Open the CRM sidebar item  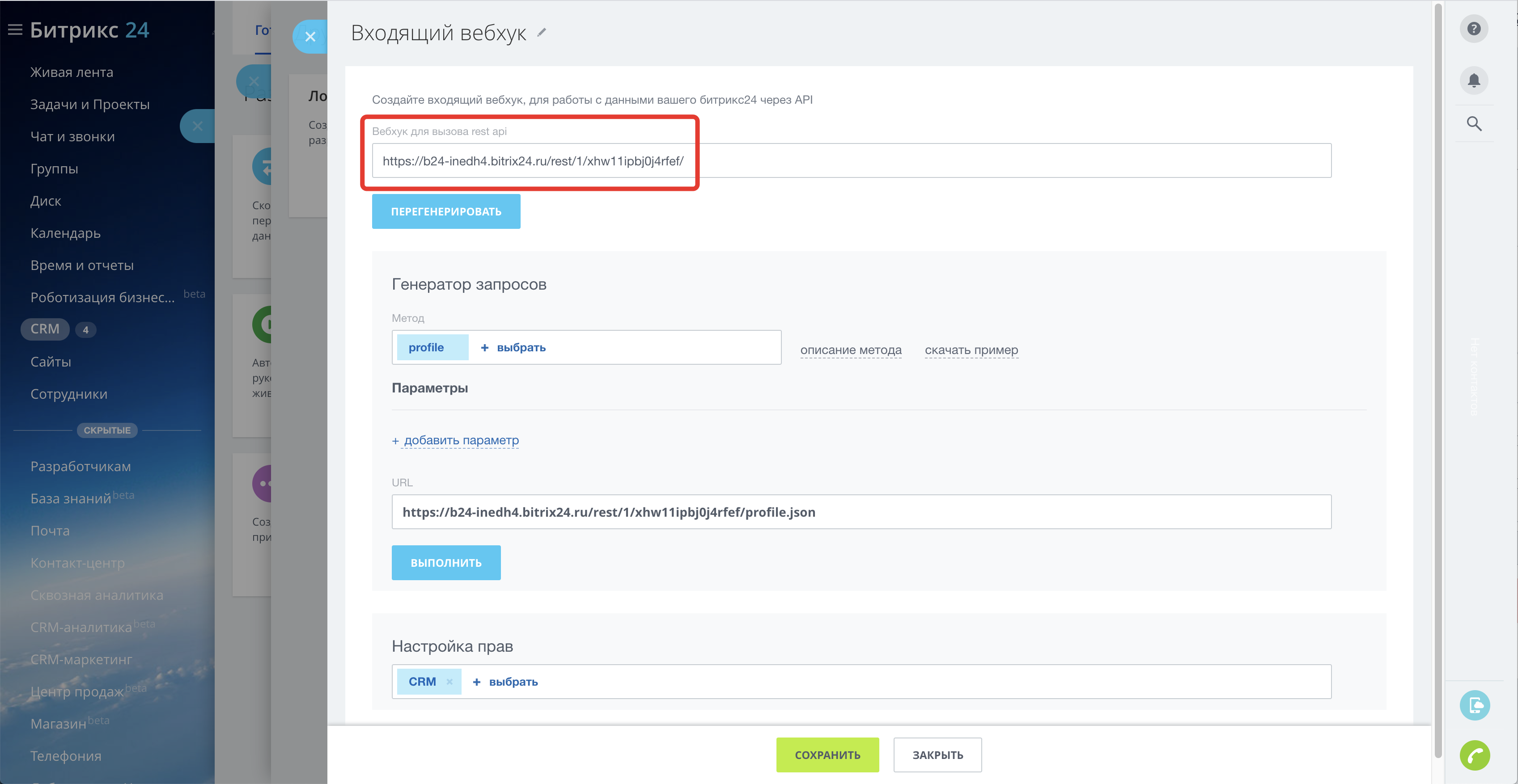pos(45,329)
